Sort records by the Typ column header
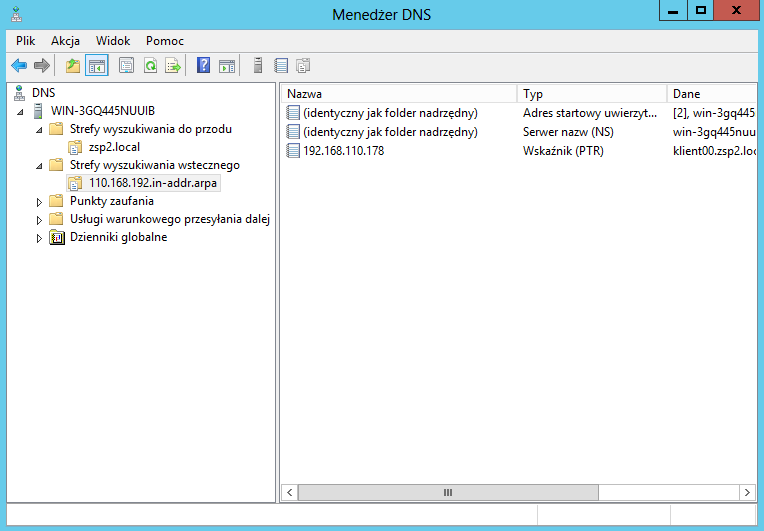 tap(590, 94)
